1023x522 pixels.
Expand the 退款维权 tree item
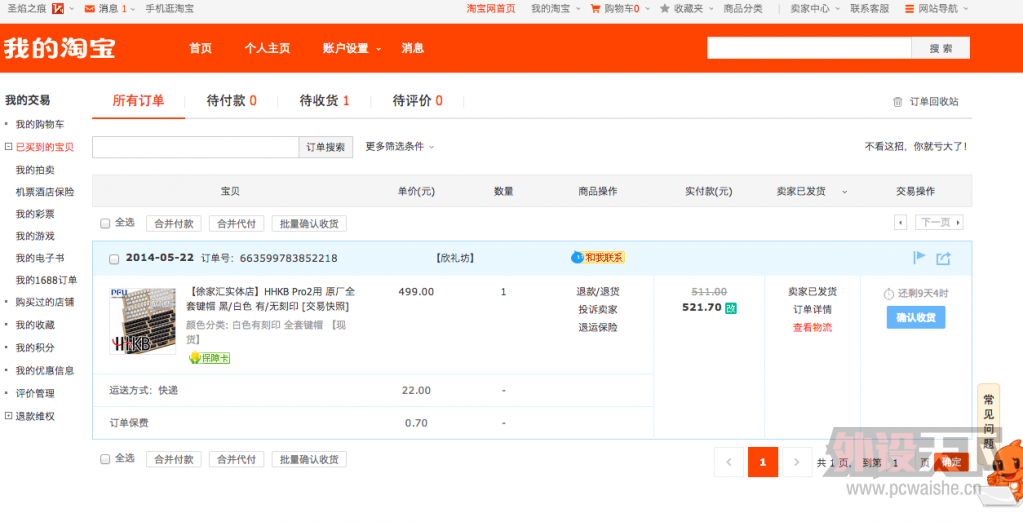(x=8, y=416)
